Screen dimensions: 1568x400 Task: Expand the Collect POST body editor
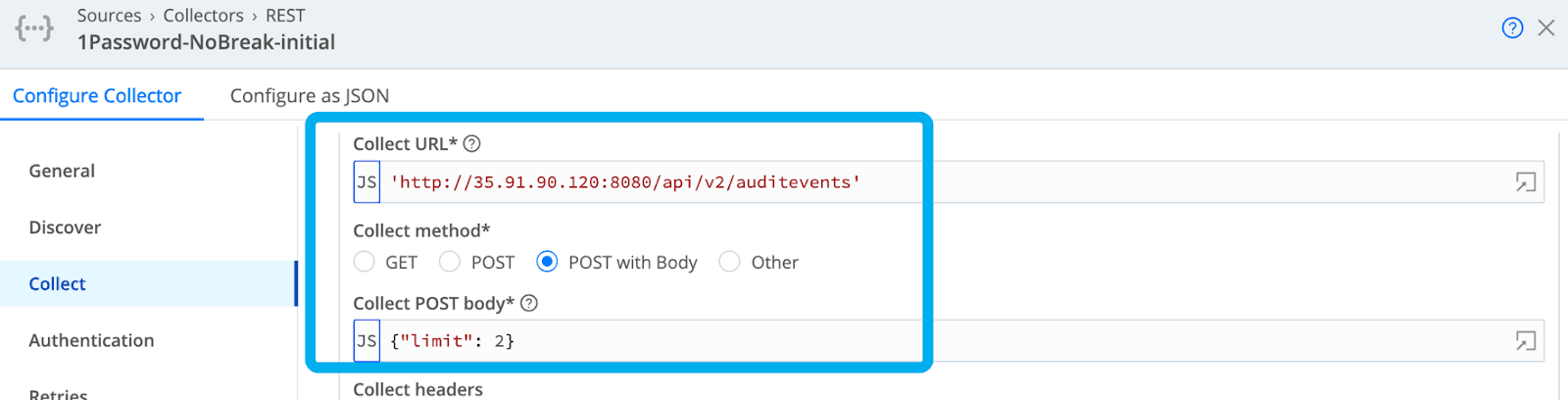(1525, 341)
